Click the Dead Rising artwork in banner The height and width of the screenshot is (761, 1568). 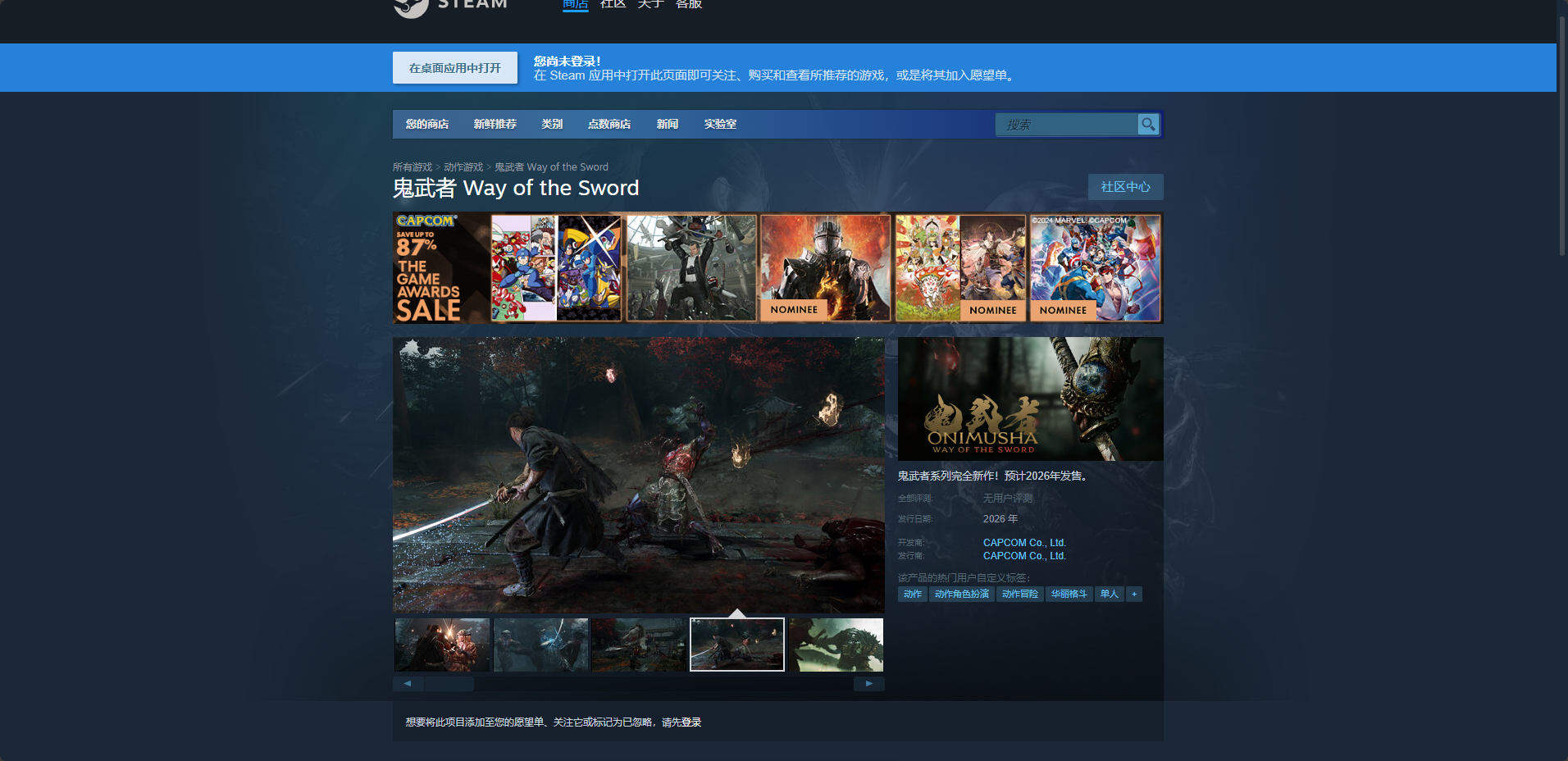[691, 268]
